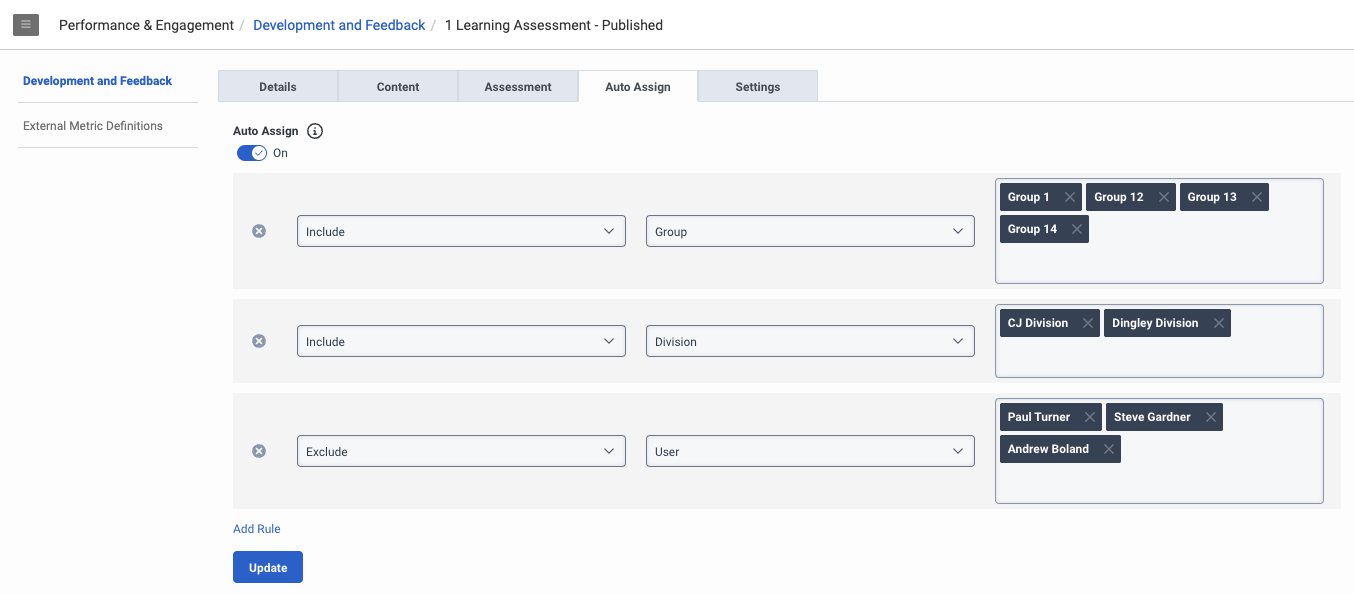Remove the Dingley Division tag

(1219, 323)
